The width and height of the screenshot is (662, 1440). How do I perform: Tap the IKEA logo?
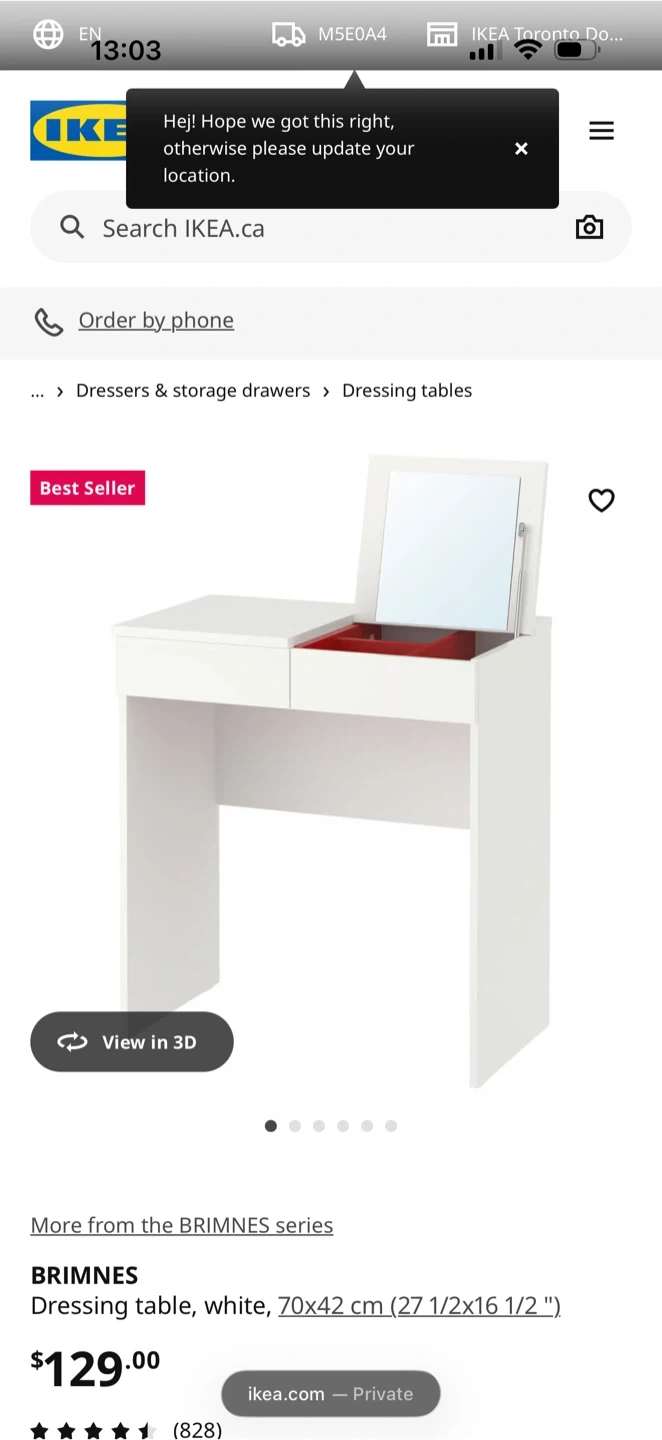point(79,130)
